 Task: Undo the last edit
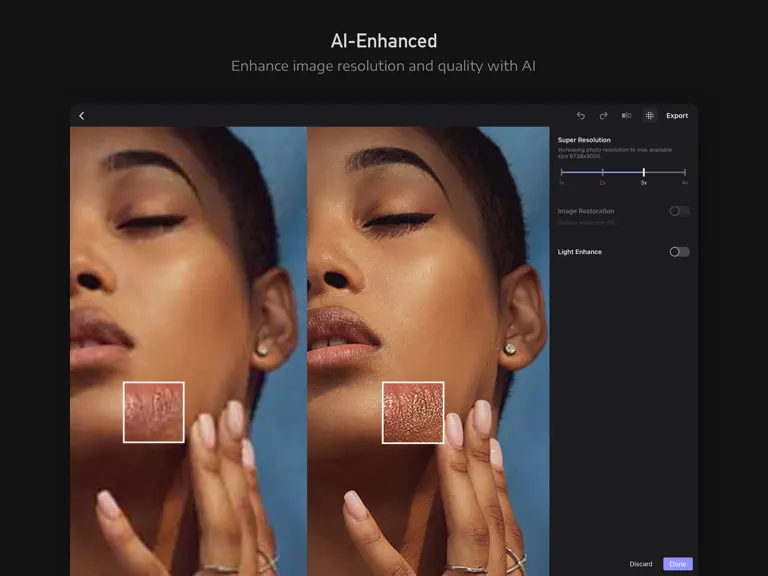pos(581,116)
